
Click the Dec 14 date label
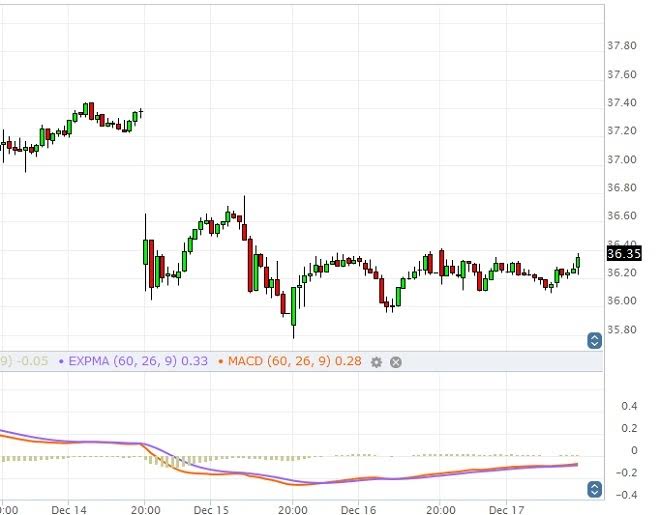click(x=69, y=510)
